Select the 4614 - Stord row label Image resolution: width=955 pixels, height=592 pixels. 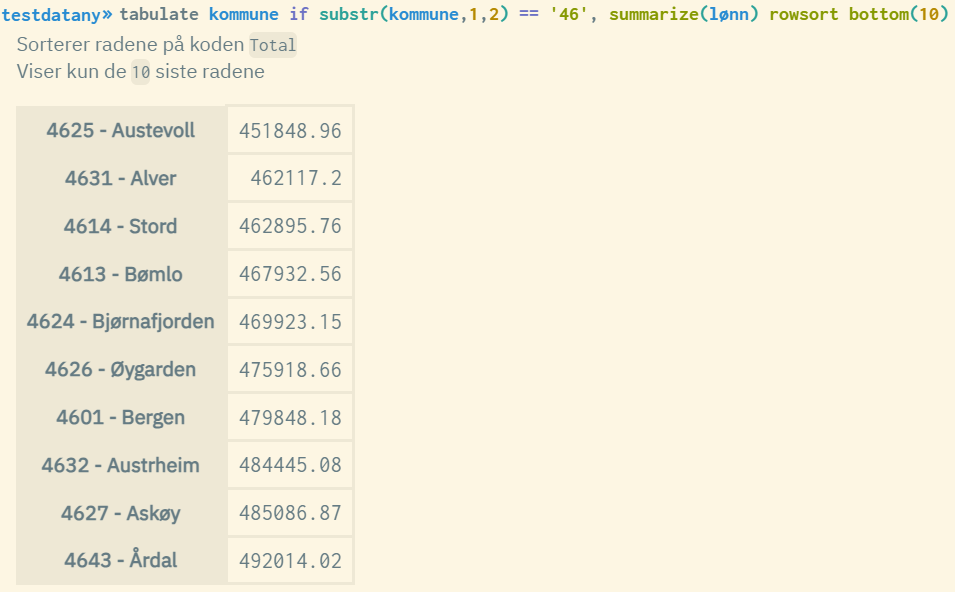[121, 227]
